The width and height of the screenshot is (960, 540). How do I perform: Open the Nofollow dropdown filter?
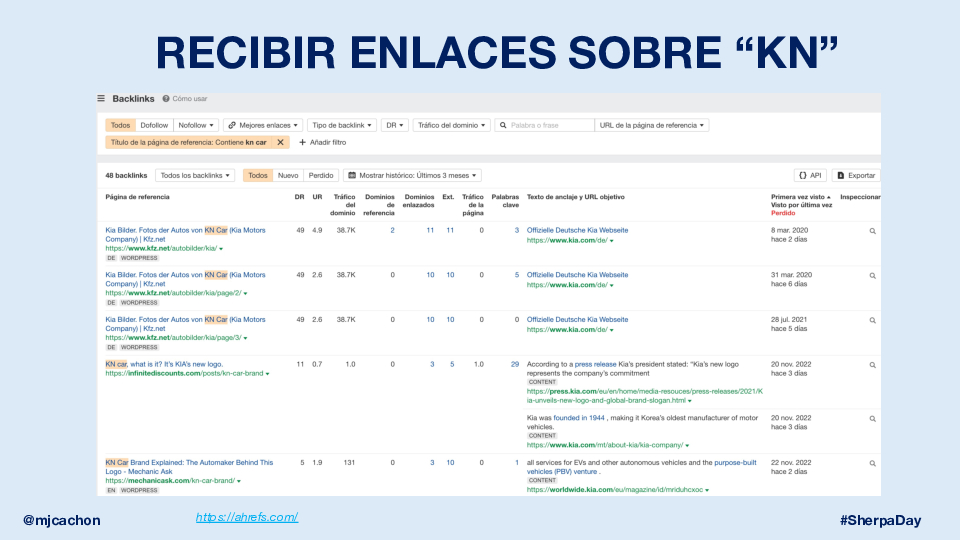[x=196, y=126]
